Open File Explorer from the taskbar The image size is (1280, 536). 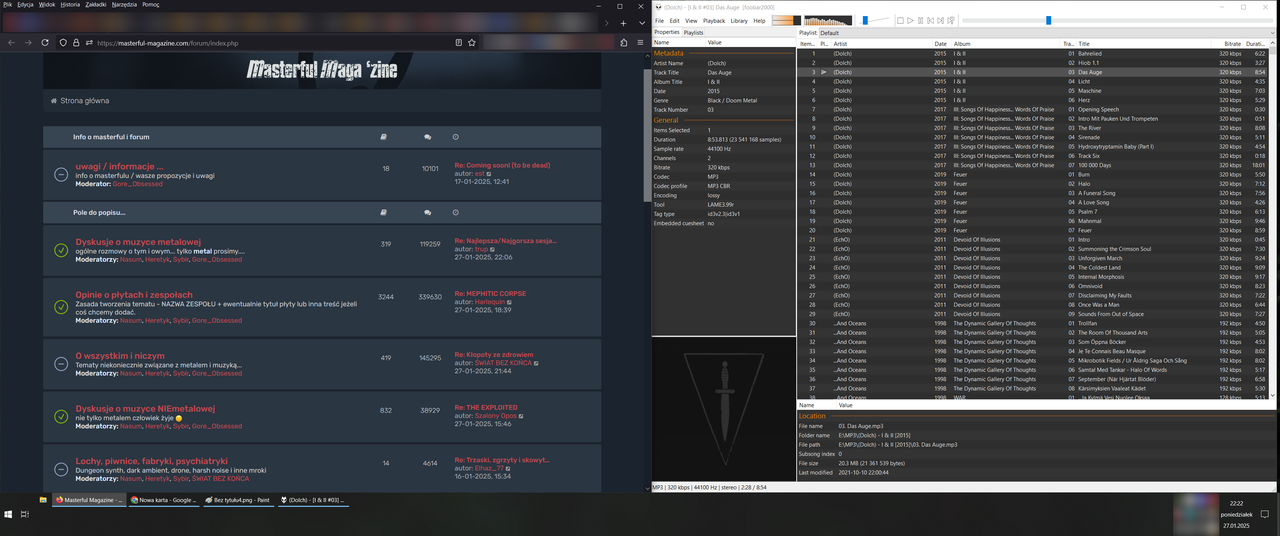43,499
